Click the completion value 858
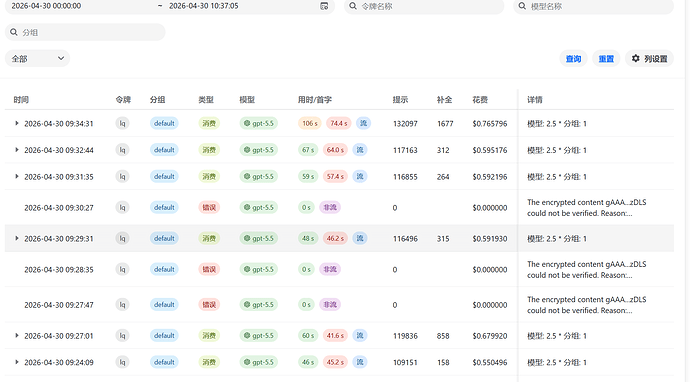The height and width of the screenshot is (382, 690). tap(443, 336)
